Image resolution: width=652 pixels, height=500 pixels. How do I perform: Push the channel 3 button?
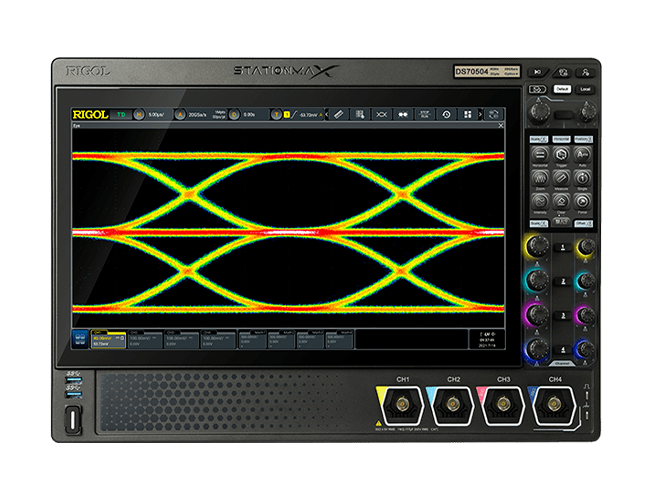(563, 316)
